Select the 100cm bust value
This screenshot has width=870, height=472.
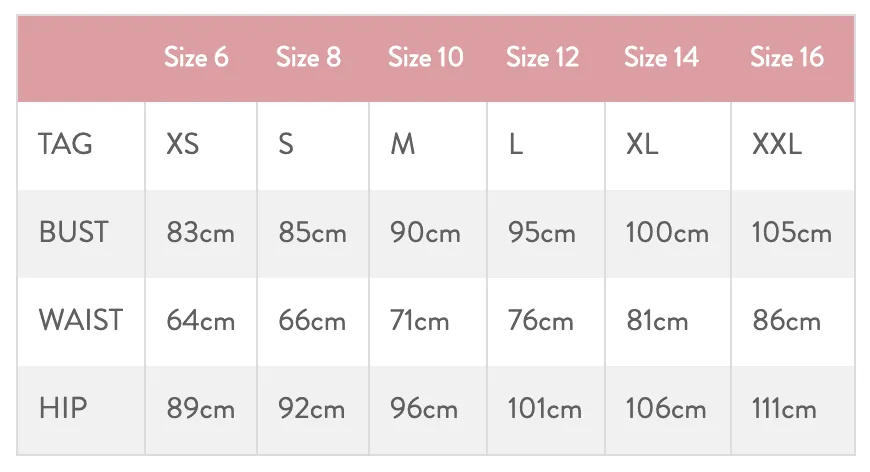667,232
